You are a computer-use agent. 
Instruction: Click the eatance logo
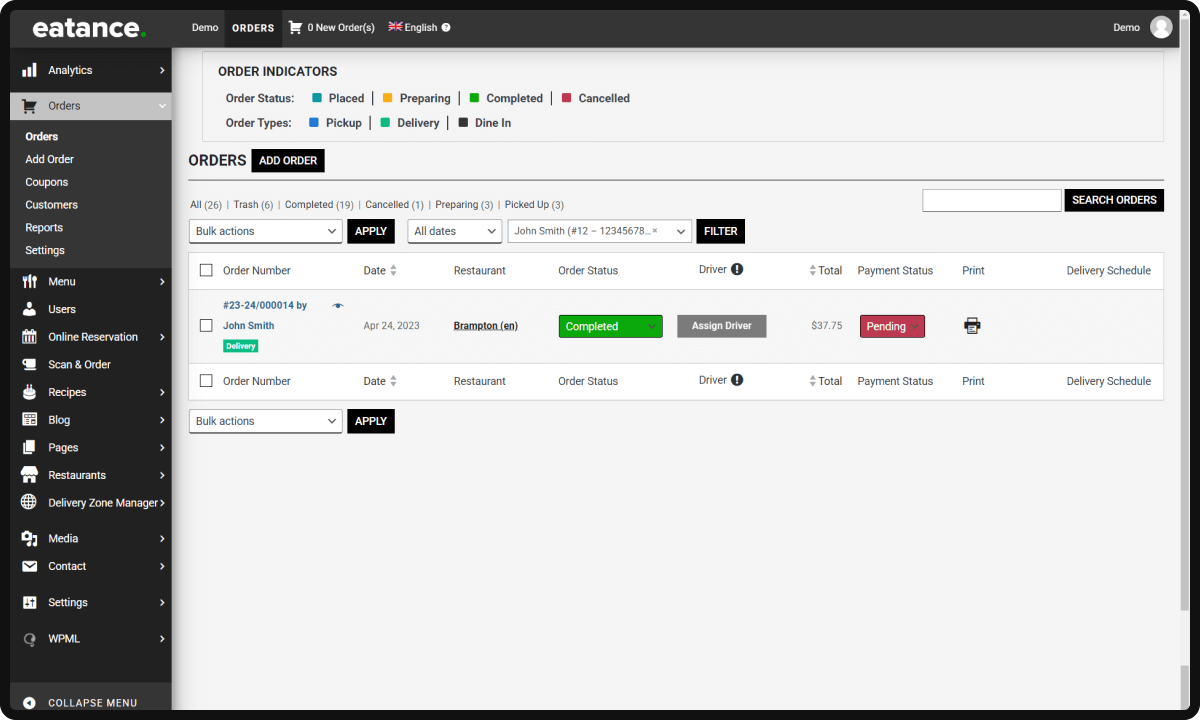[89, 28]
